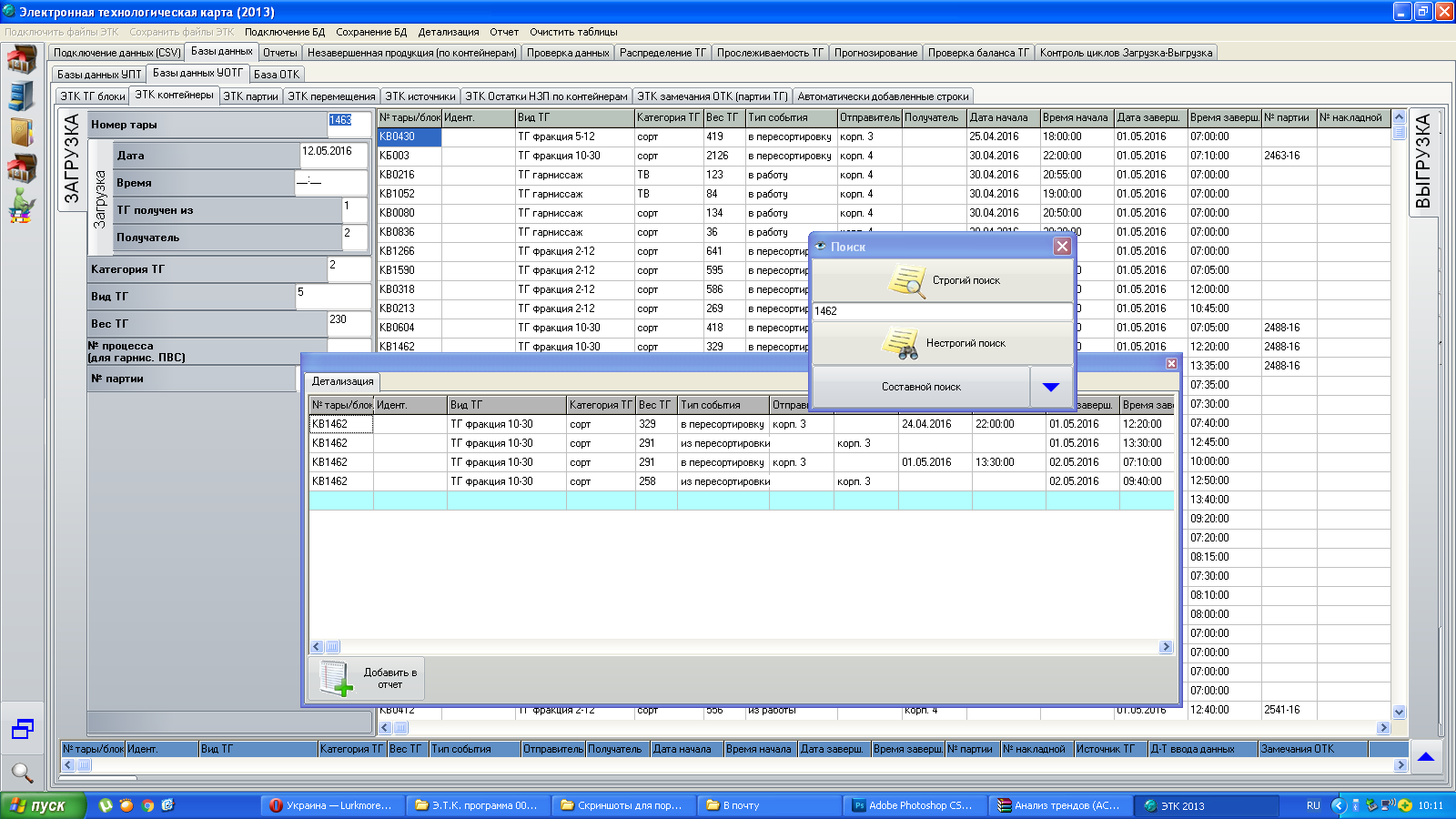The width and height of the screenshot is (1456, 819).
Task: Click Очистить таблицы menu item
Action: pyautogui.click(x=573, y=32)
